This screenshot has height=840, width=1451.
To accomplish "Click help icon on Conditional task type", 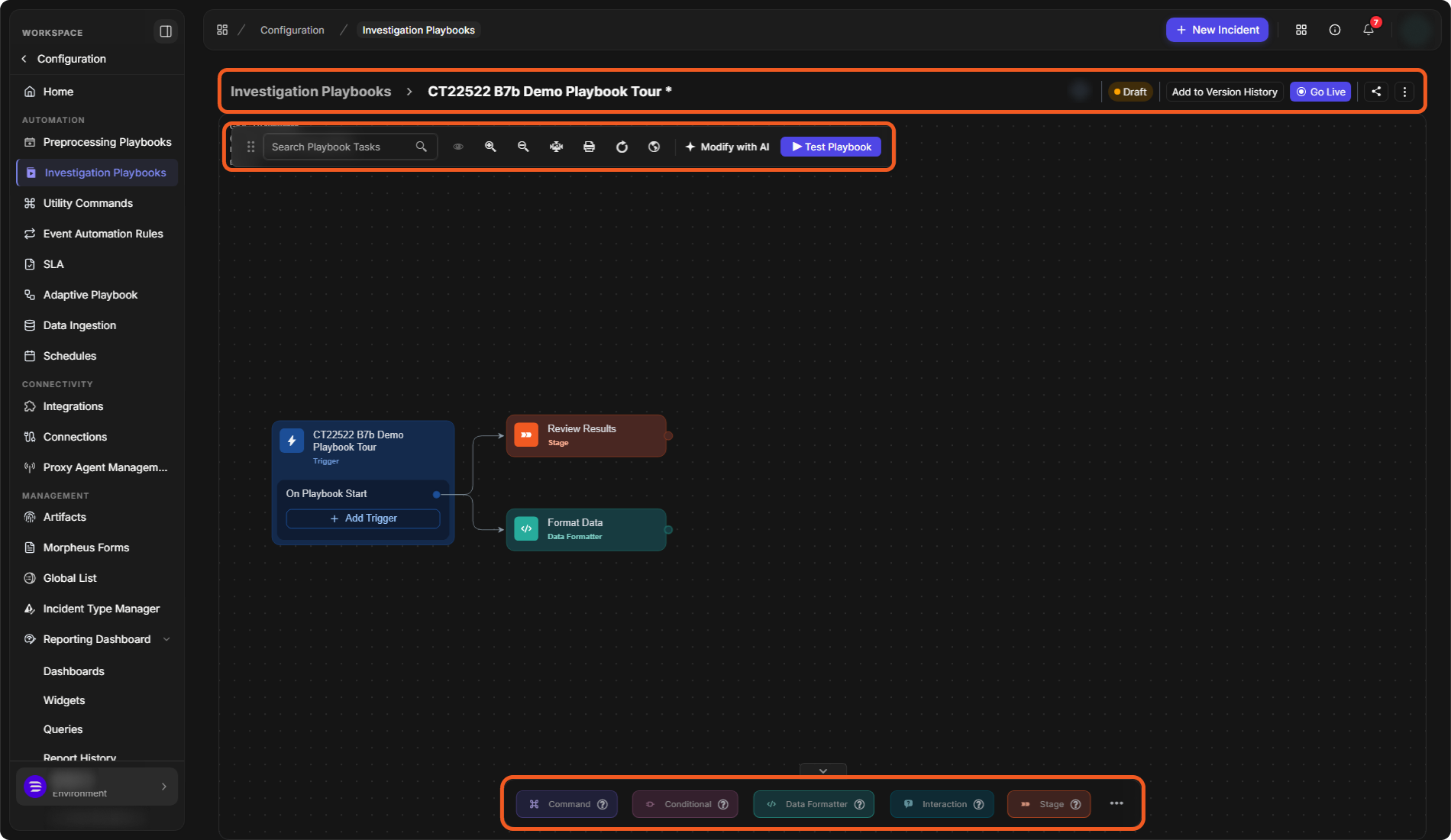I will click(x=723, y=804).
